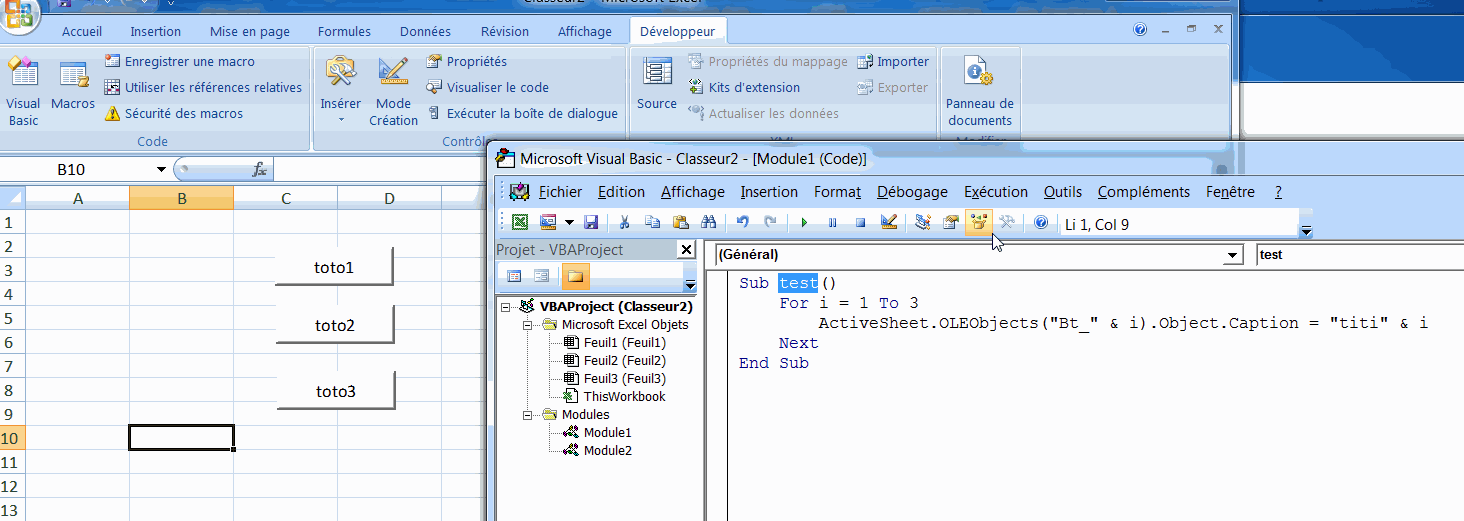Click the Excel ribbon help question icon
Image resolution: width=1464 pixels, height=521 pixels.
click(x=1140, y=30)
